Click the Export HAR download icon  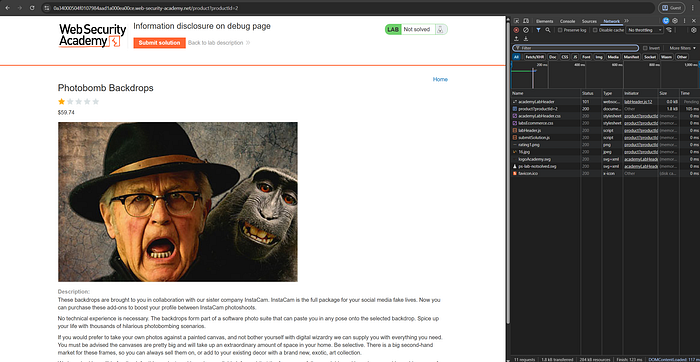click(525, 39)
